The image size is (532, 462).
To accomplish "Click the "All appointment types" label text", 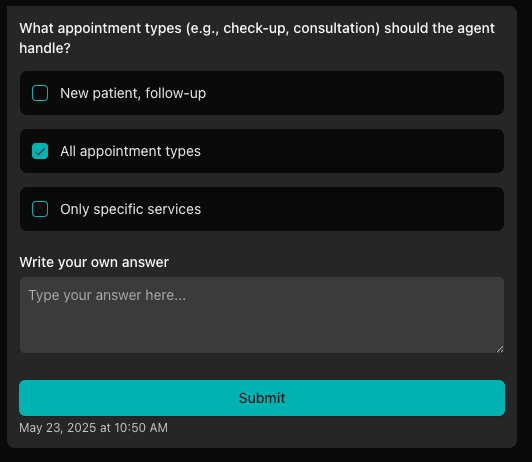I will 130,151.
